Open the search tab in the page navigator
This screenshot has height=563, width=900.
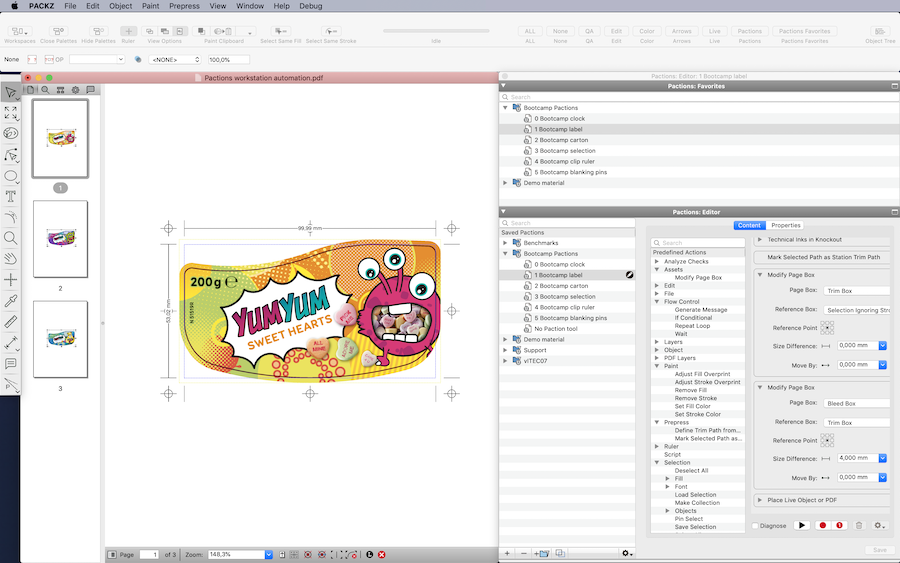pyautogui.click(x=45, y=90)
